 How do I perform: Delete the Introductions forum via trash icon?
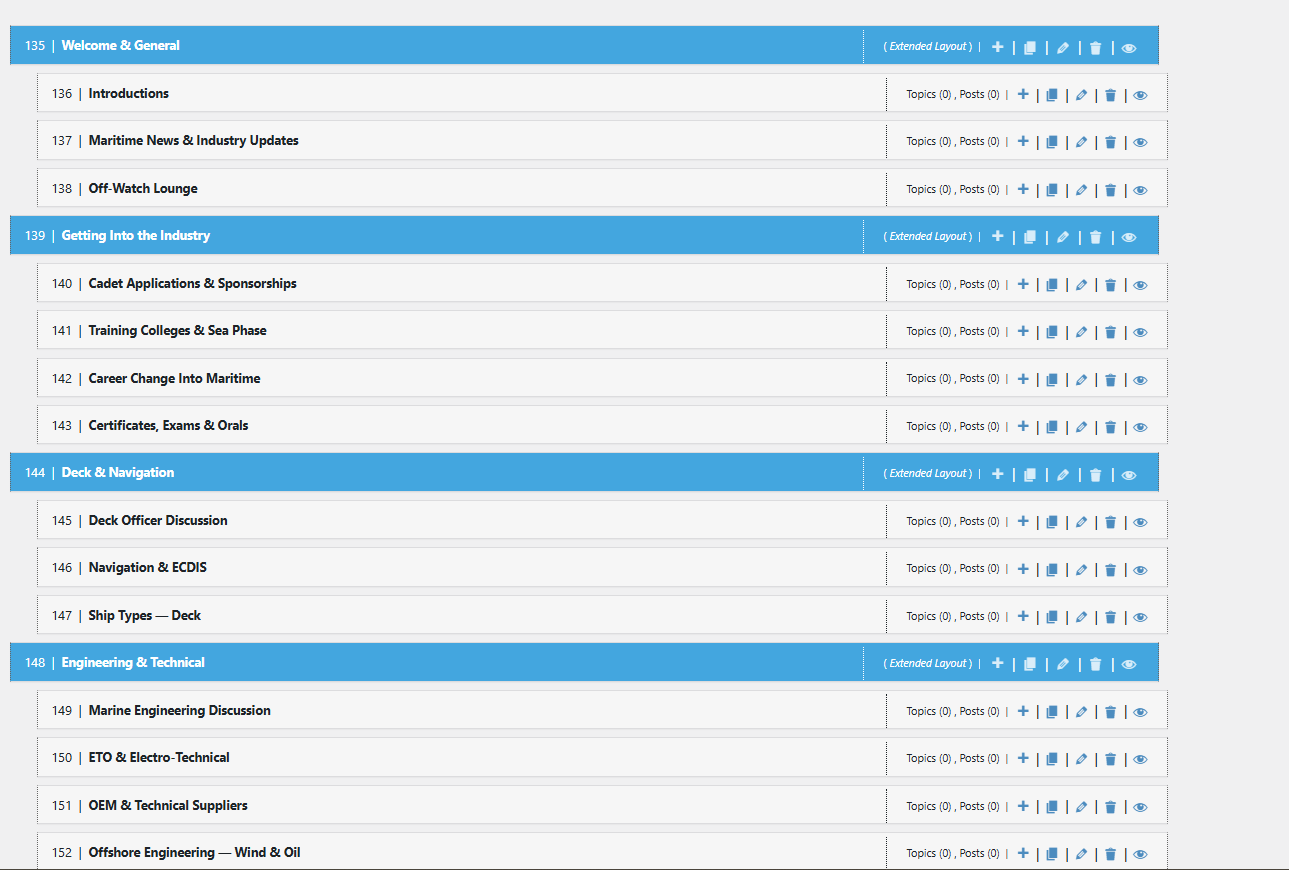tap(1110, 95)
